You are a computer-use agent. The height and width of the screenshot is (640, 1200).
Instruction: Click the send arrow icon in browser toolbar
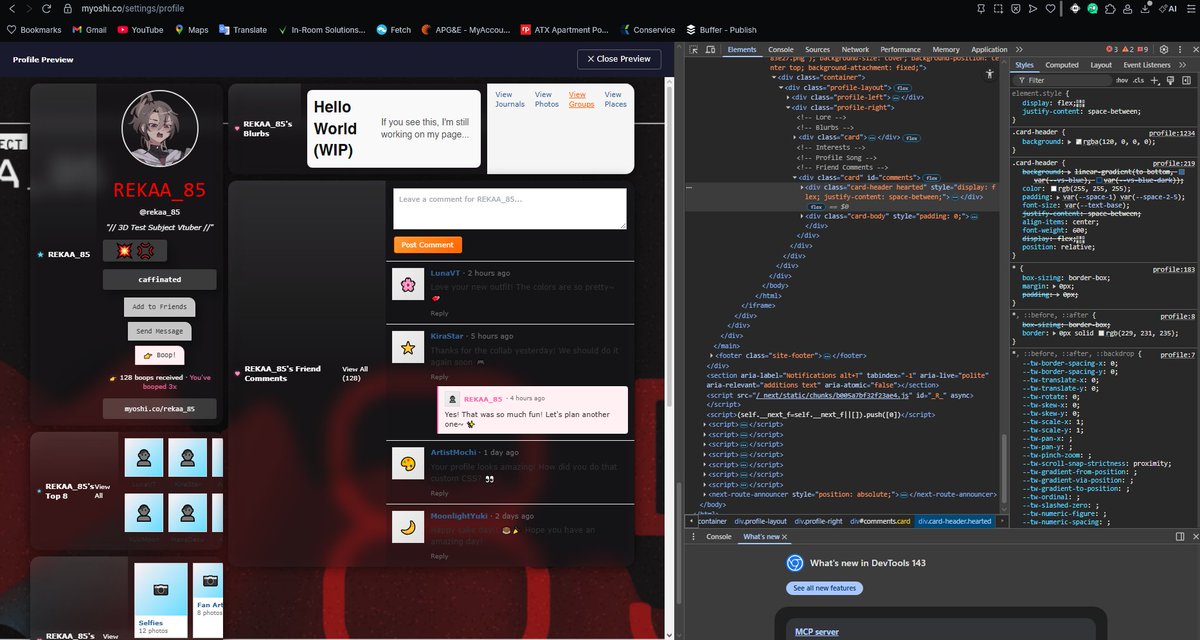click(1032, 8)
